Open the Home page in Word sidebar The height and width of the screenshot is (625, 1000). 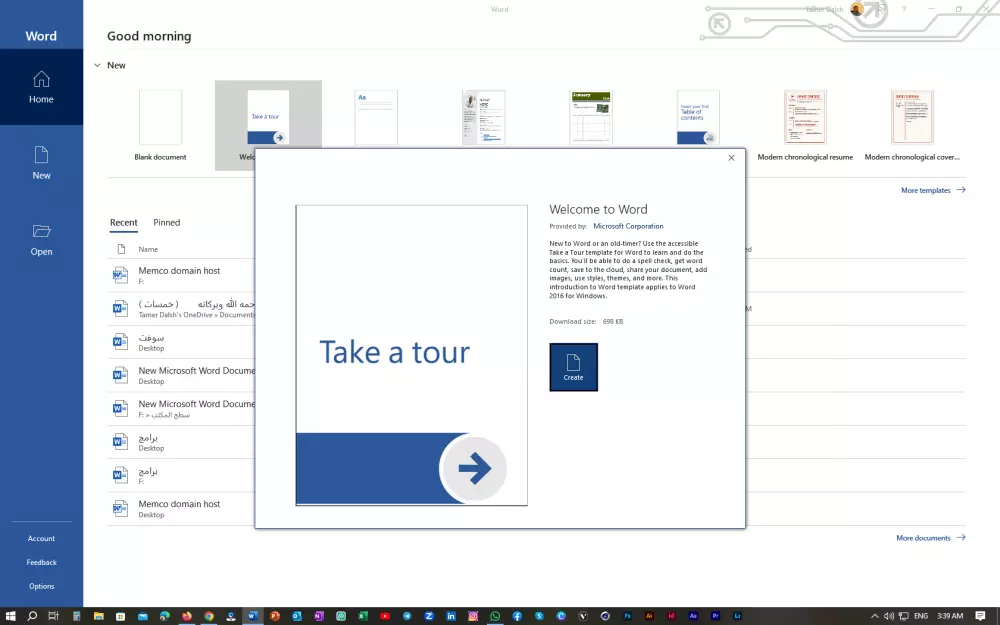pos(41,87)
